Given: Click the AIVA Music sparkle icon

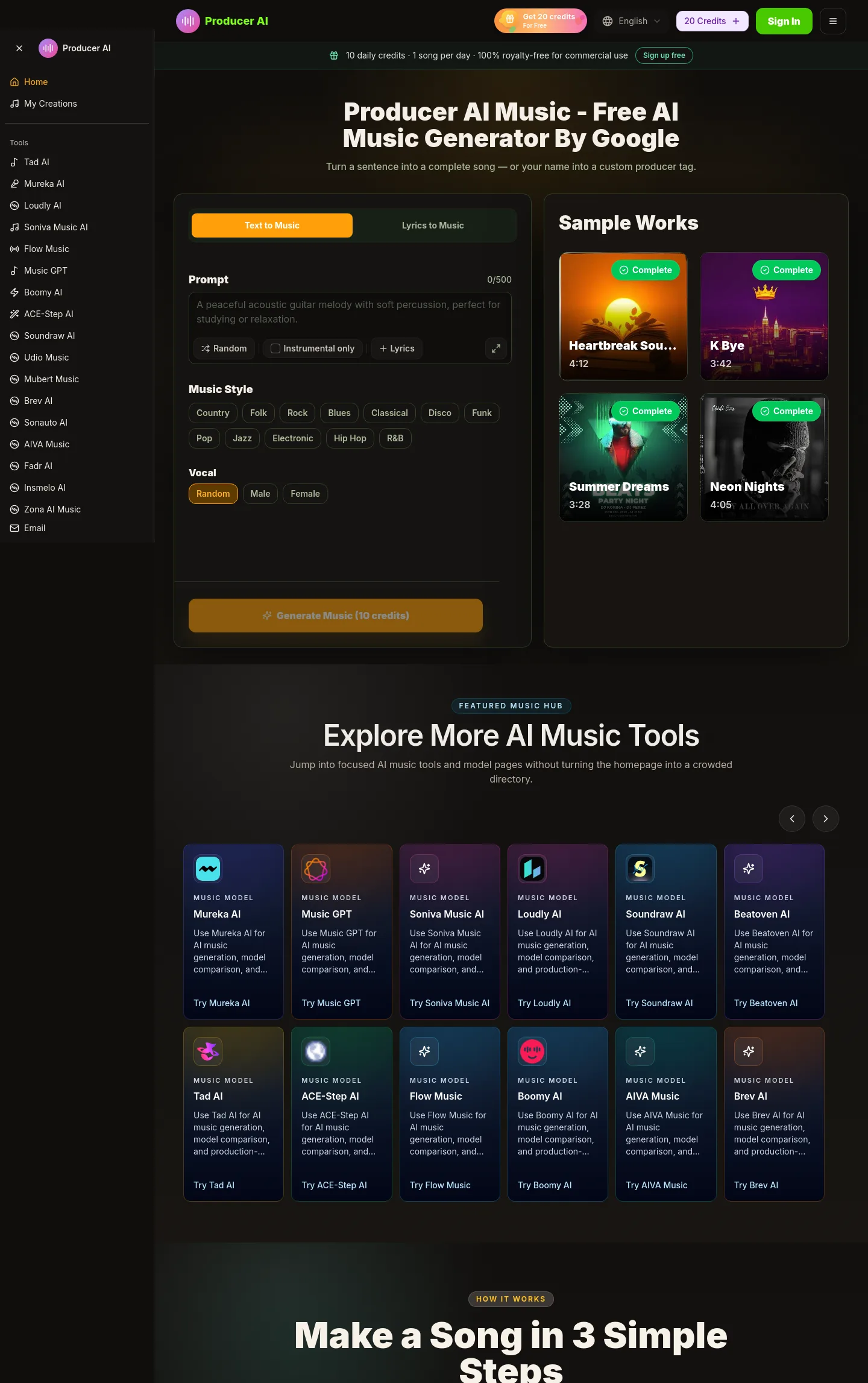Looking at the screenshot, I should tap(640, 1051).
